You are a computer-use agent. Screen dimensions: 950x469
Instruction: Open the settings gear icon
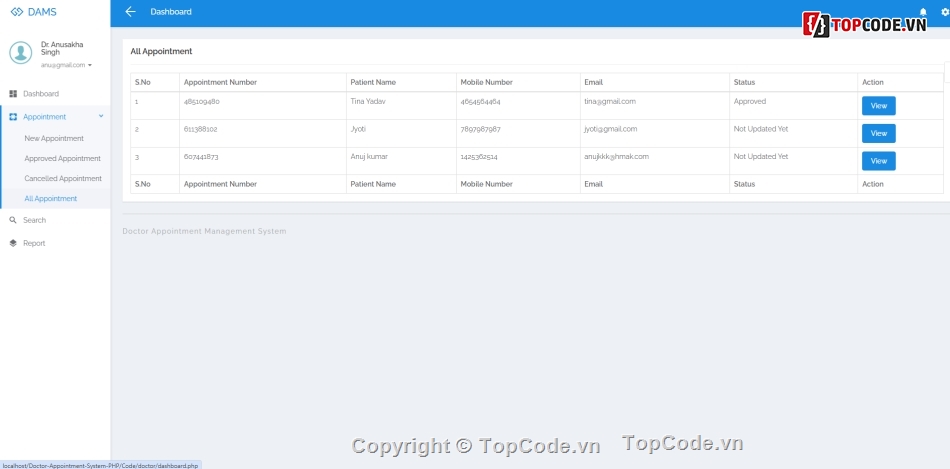(x=945, y=12)
